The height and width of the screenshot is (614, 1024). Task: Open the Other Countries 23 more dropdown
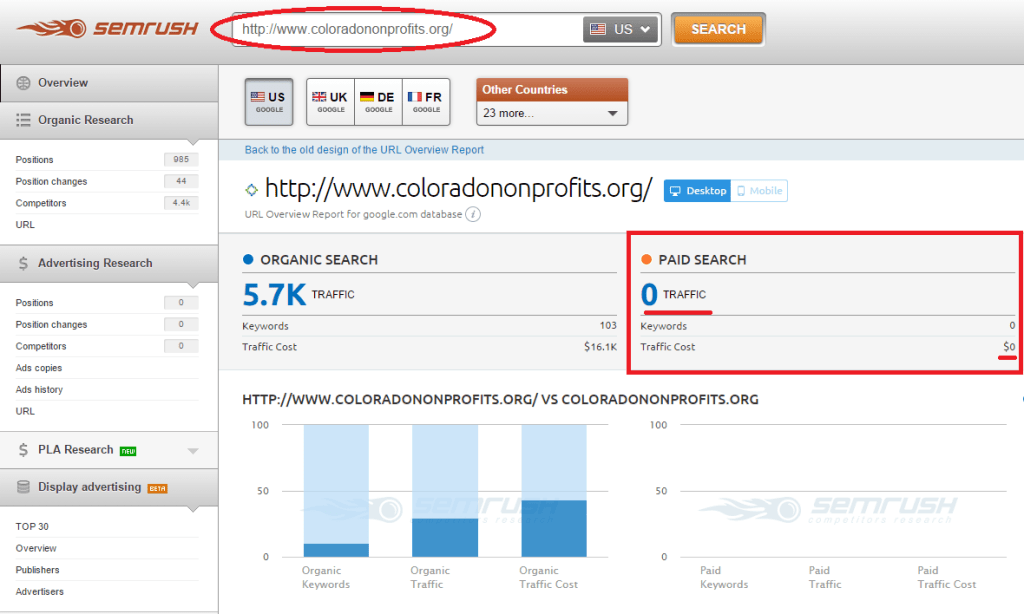coord(552,113)
